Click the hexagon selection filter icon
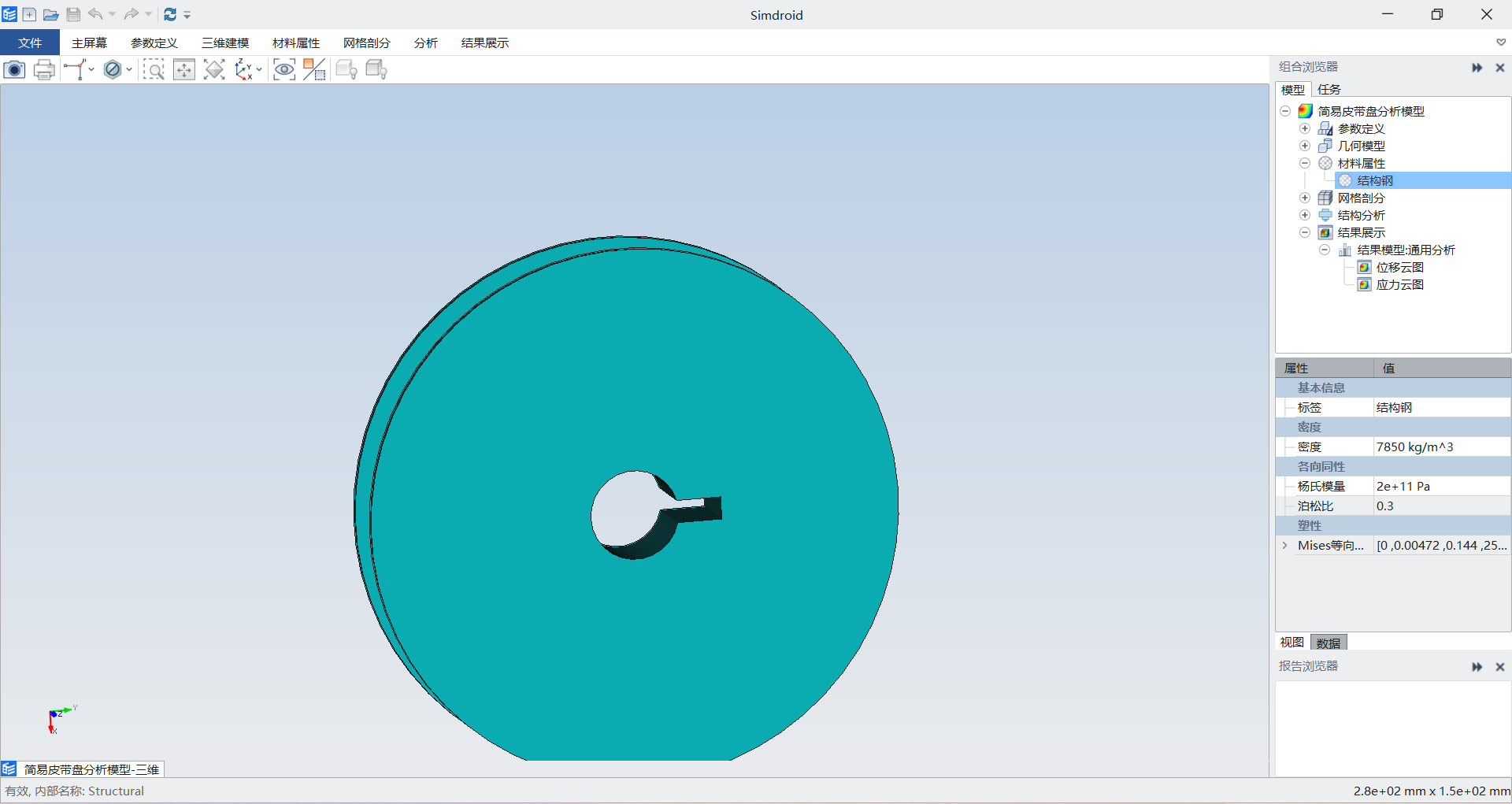The width and height of the screenshot is (1512, 804). point(113,70)
